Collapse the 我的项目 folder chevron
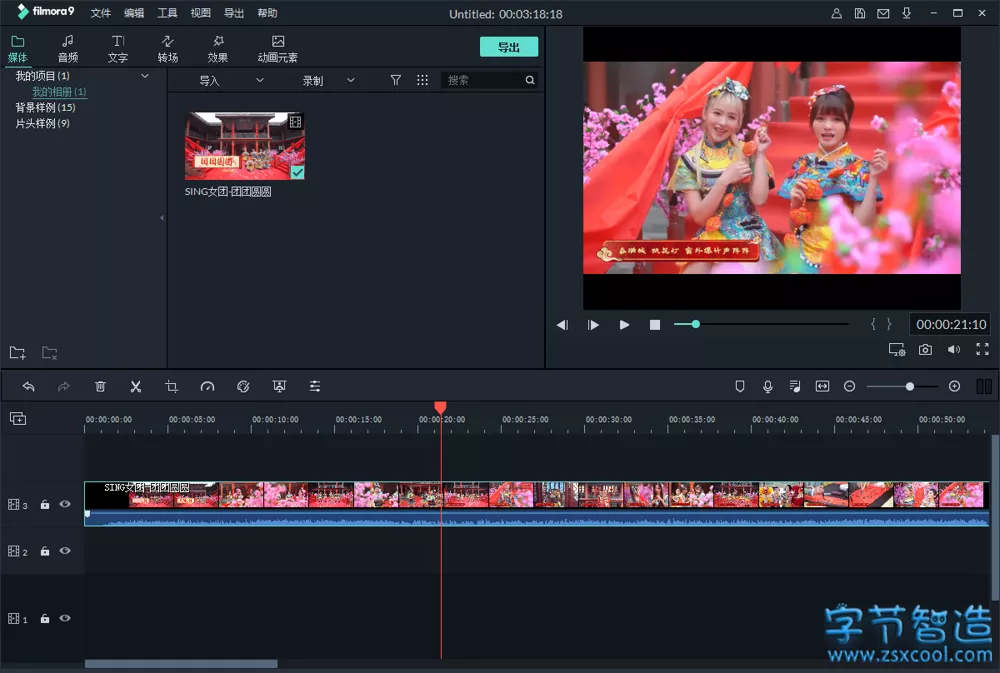Viewport: 1000px width, 673px height. pyautogui.click(x=145, y=76)
